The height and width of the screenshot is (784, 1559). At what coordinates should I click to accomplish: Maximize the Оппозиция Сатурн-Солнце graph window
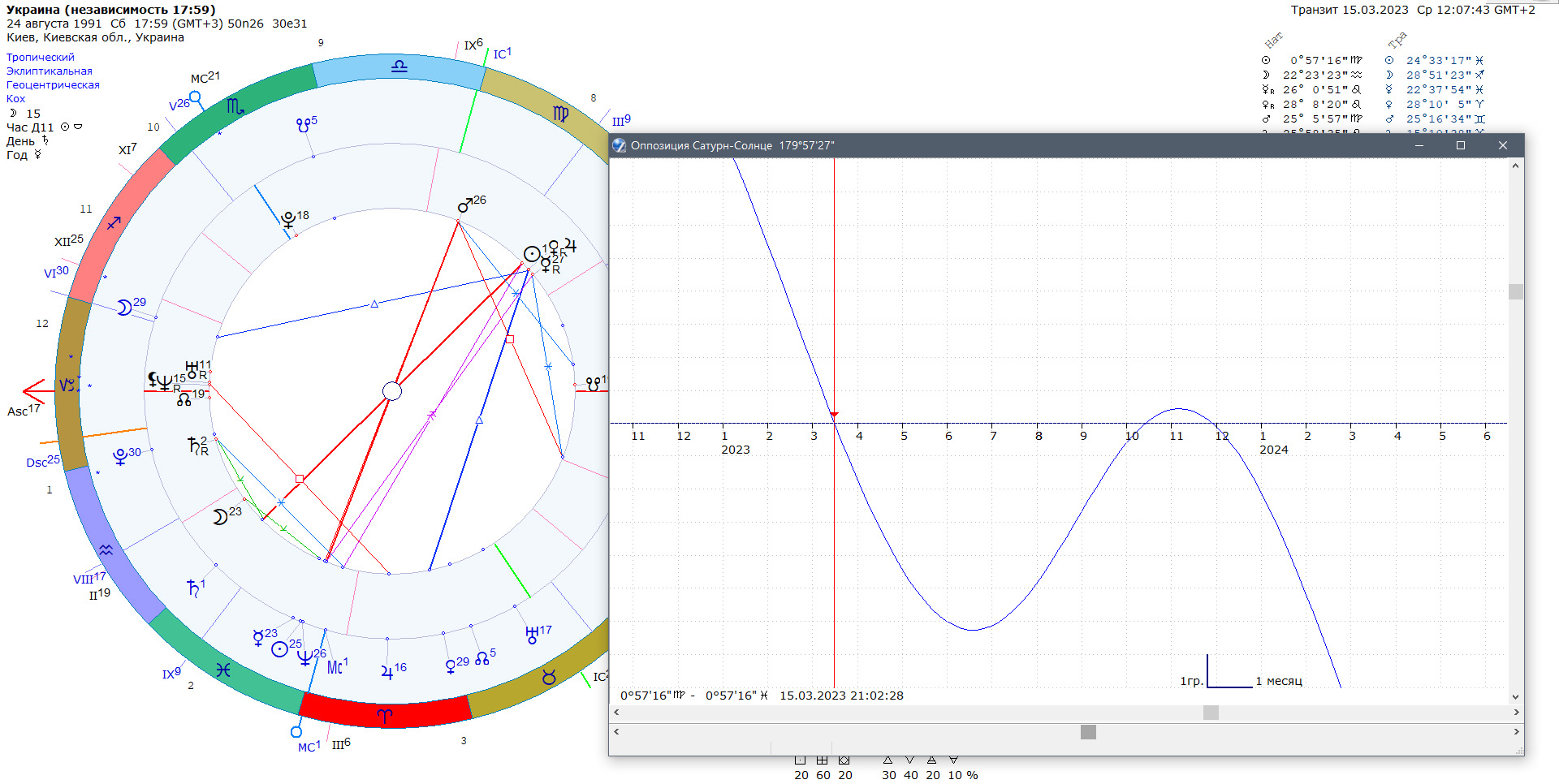point(1460,145)
